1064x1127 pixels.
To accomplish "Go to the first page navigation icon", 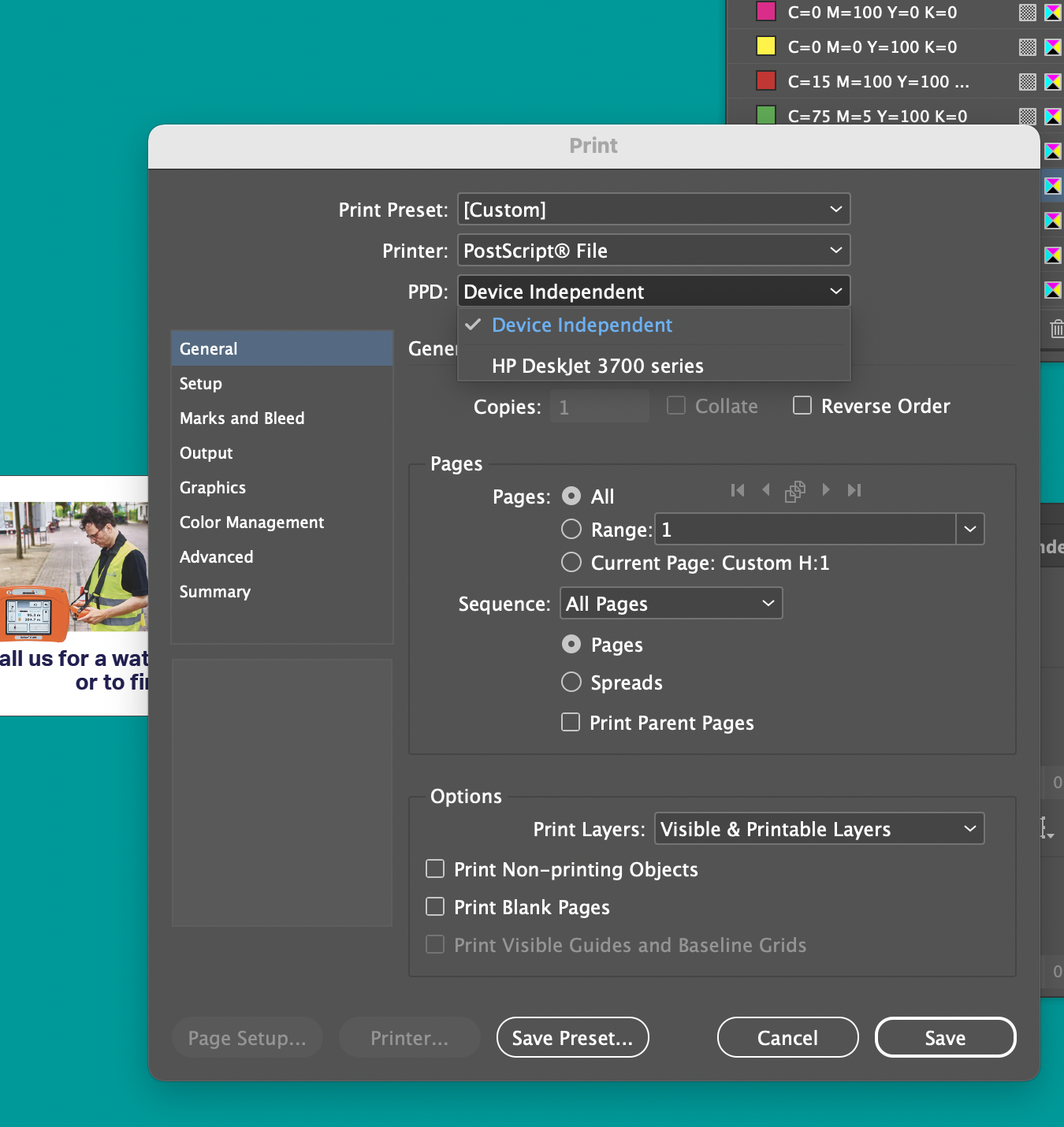I will [738, 489].
